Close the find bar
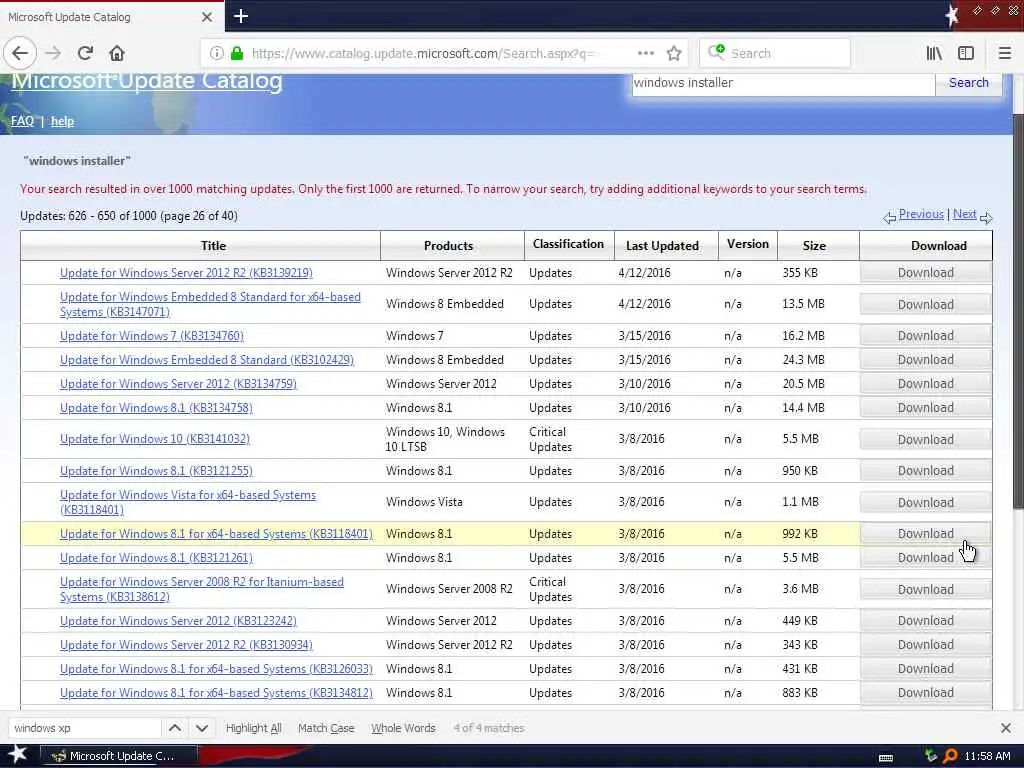Viewport: 1024px width, 768px height. (x=1006, y=728)
